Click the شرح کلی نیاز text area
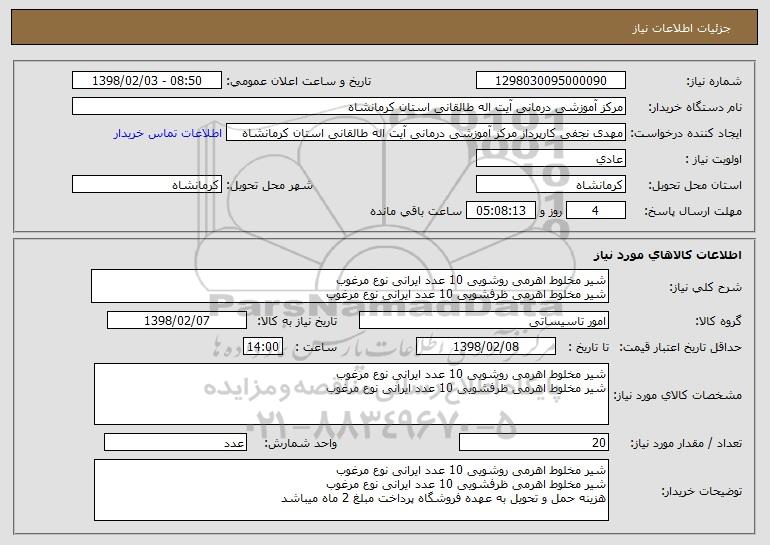Screen dimensions: 770x545 350,286
